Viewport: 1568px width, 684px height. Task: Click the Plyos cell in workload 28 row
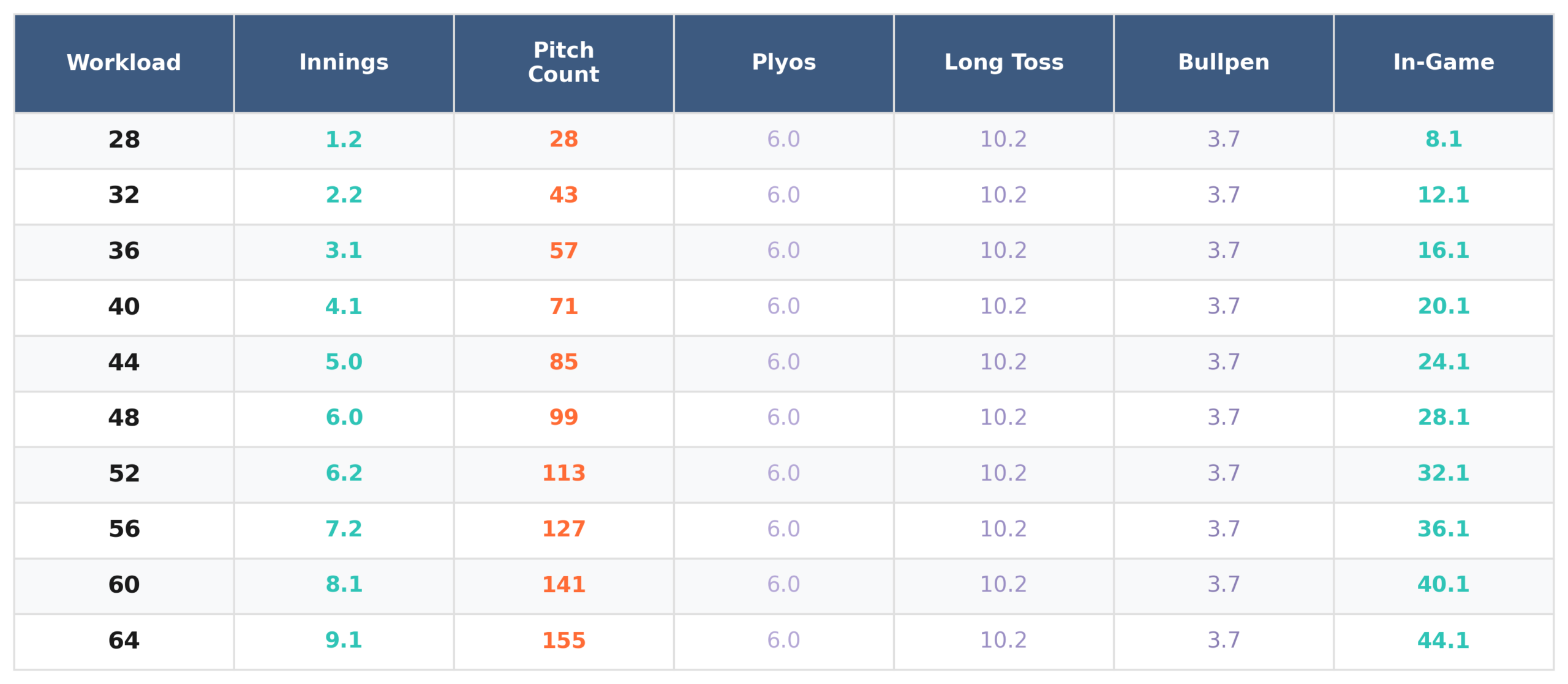pos(783,140)
